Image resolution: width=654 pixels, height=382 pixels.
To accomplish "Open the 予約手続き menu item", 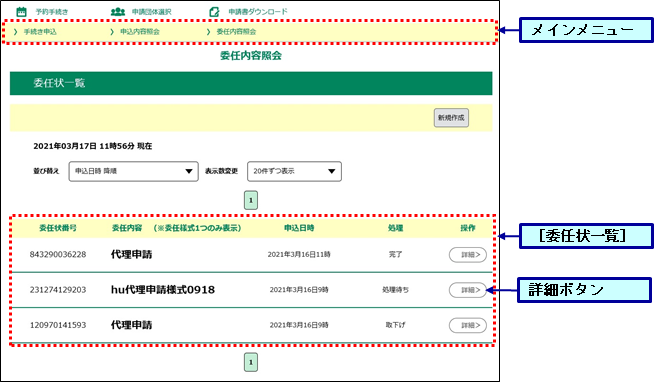I will coord(51,12).
